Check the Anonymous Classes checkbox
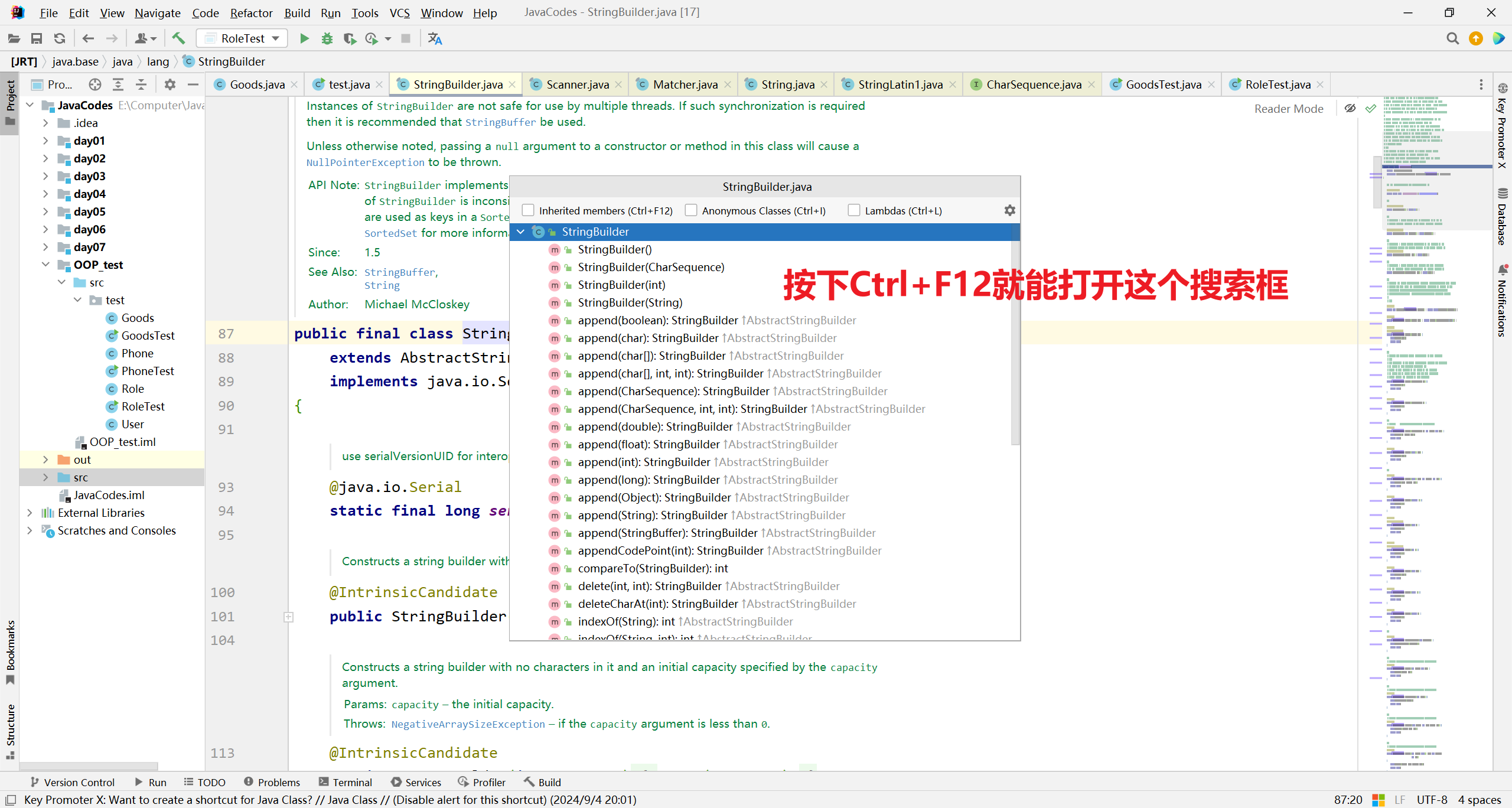 (691, 210)
